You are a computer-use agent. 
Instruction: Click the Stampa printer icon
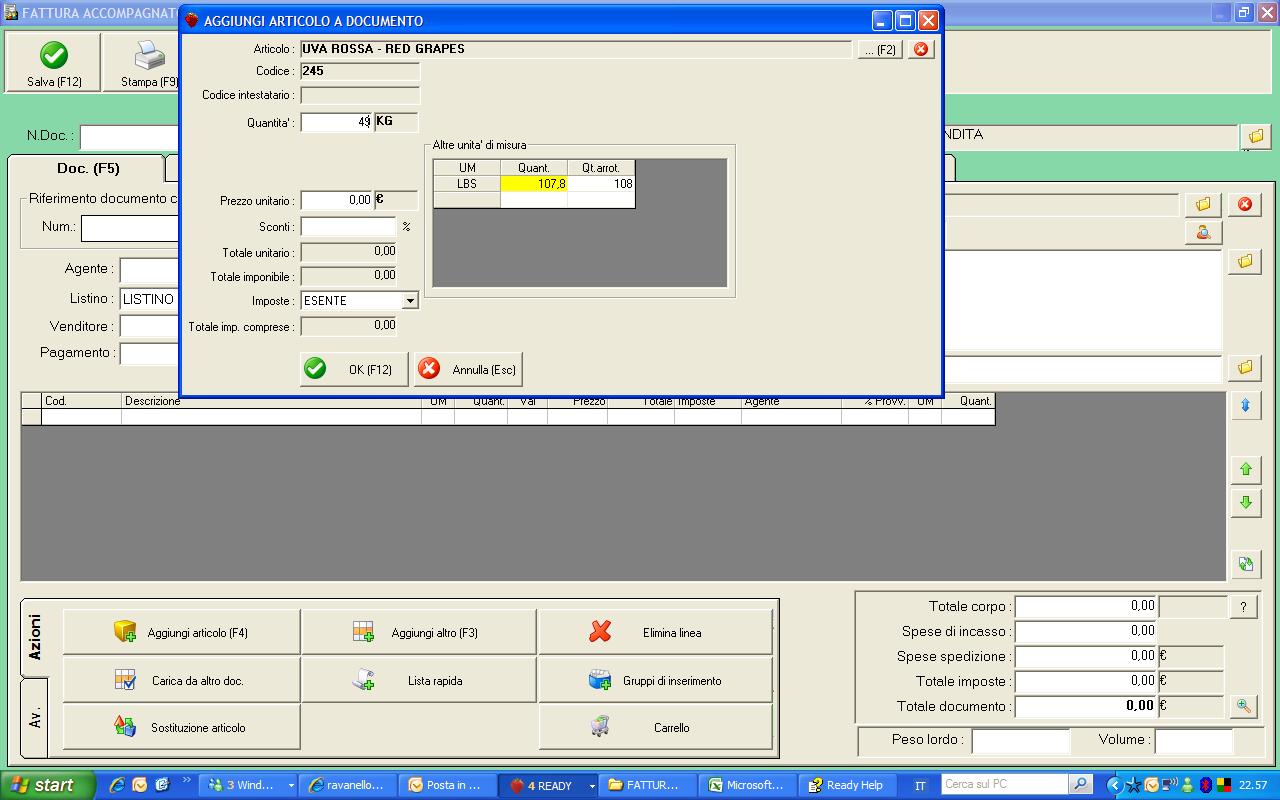coord(150,56)
